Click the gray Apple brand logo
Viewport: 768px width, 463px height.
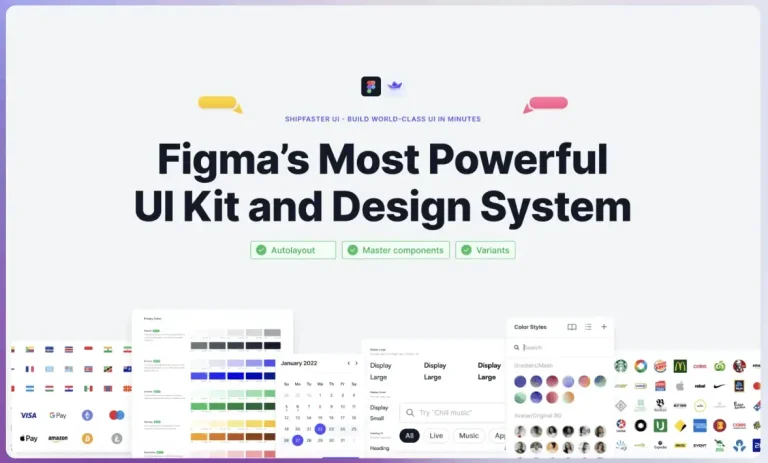[x=680, y=386]
